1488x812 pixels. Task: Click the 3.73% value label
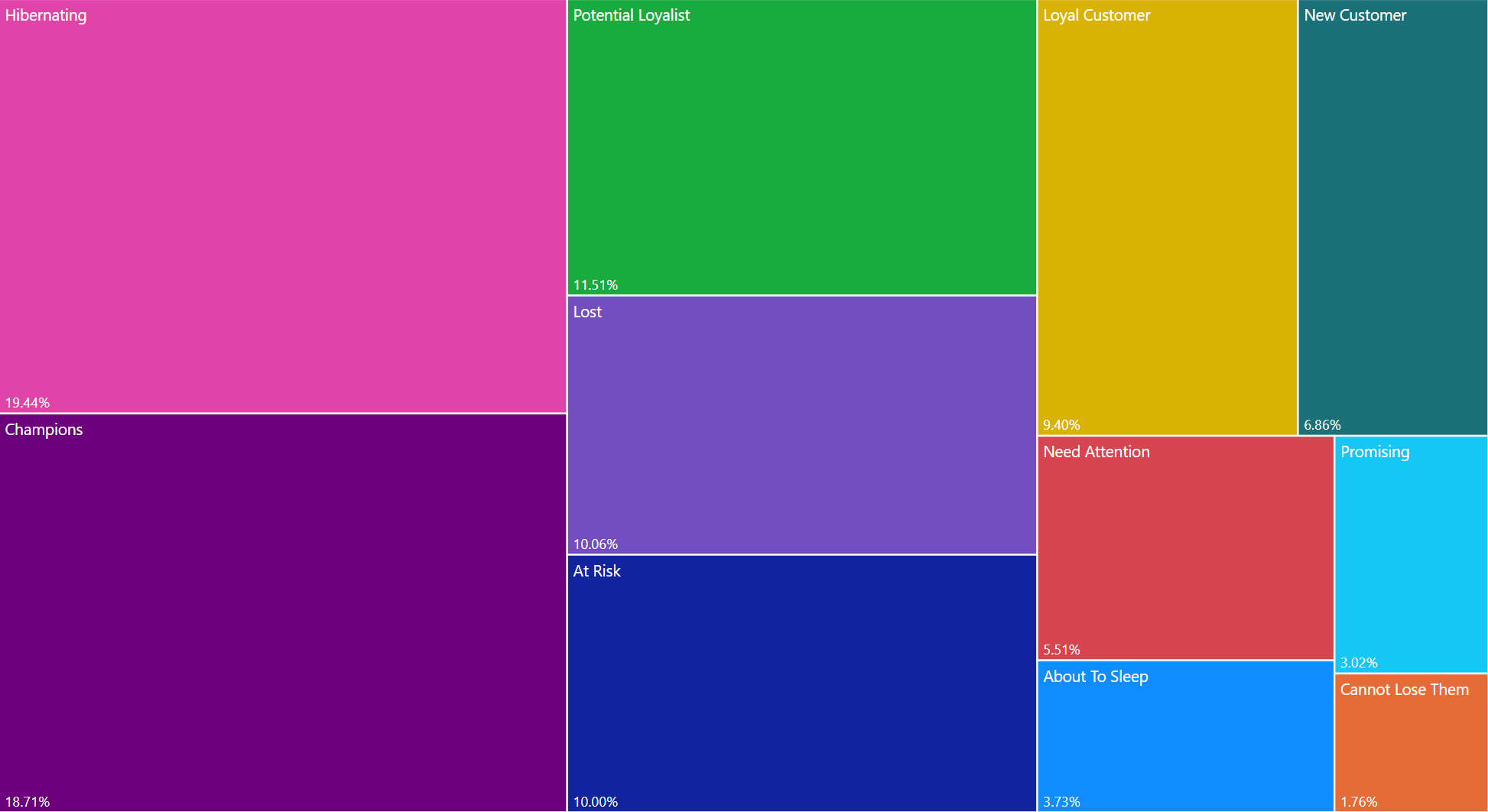tap(1061, 802)
